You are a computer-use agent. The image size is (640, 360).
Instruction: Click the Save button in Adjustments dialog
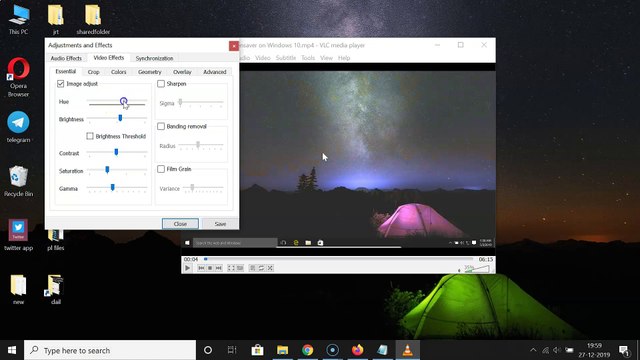(220, 224)
